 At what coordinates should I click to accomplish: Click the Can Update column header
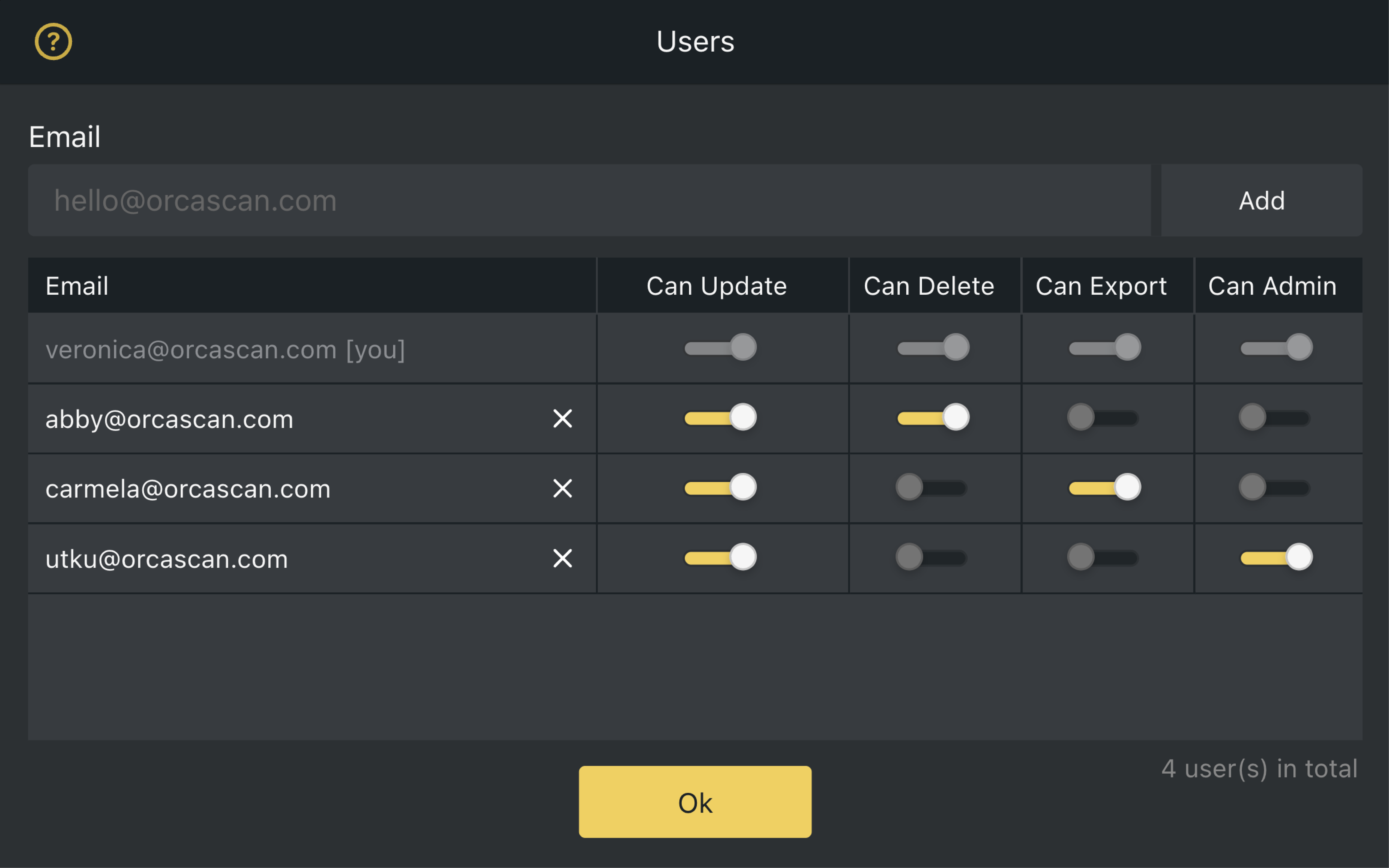[717, 285]
